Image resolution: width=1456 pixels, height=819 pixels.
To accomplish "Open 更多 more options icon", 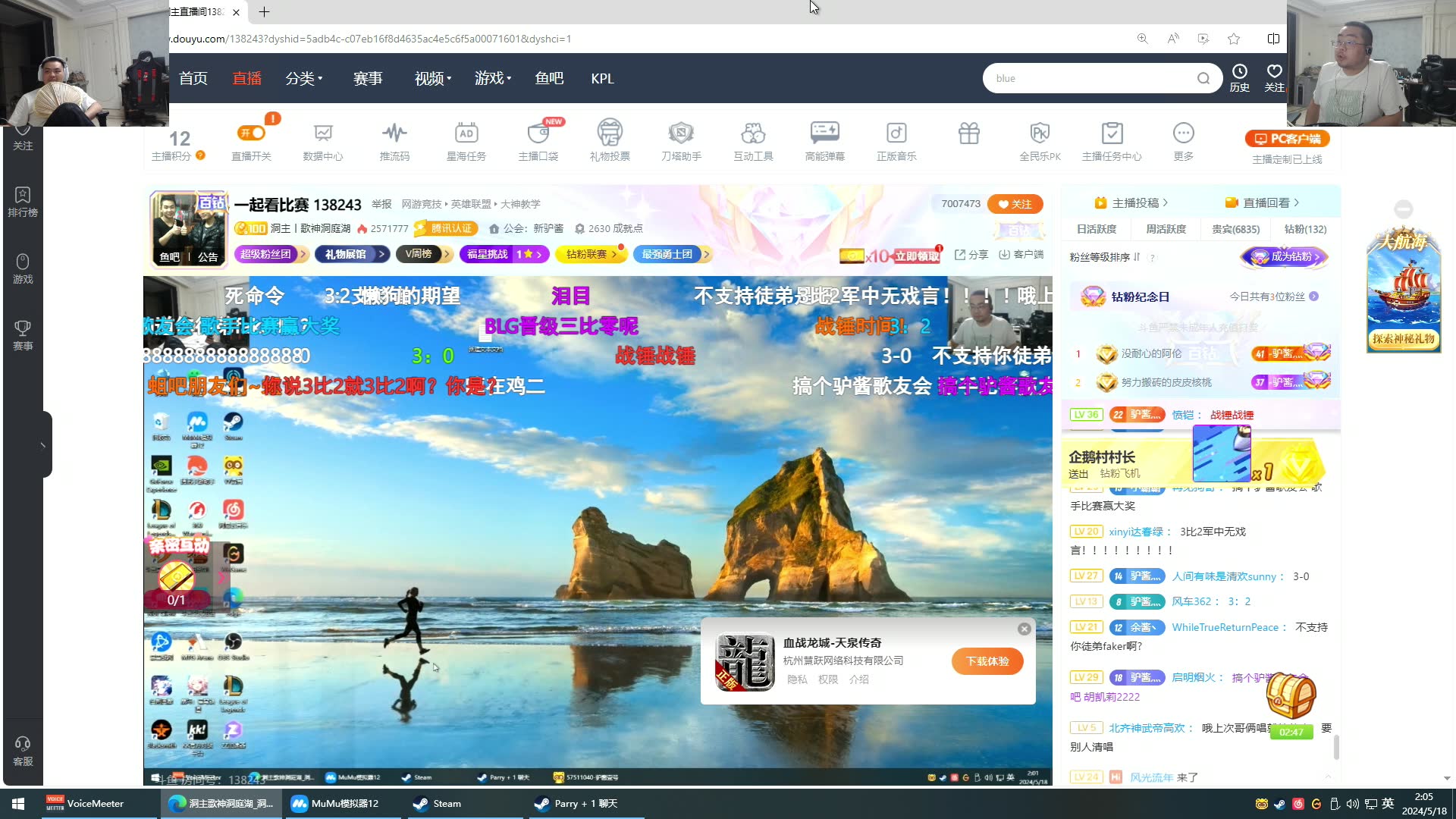I will pos(1183,141).
